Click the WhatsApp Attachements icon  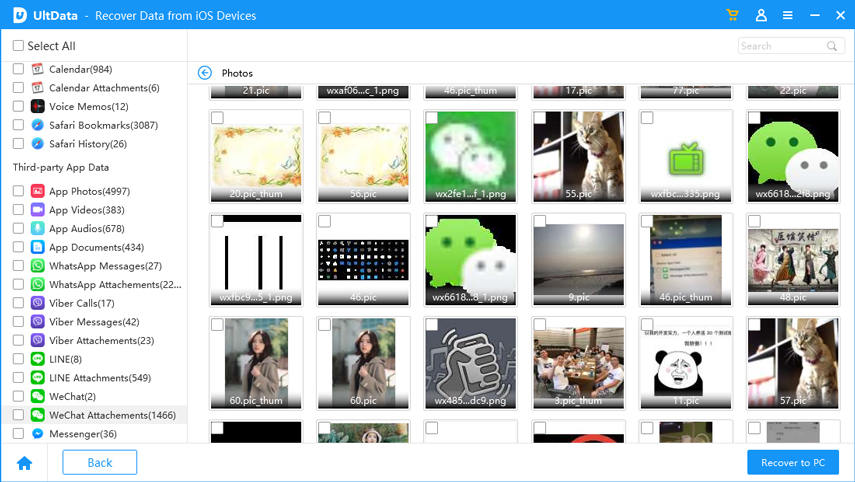tap(37, 284)
